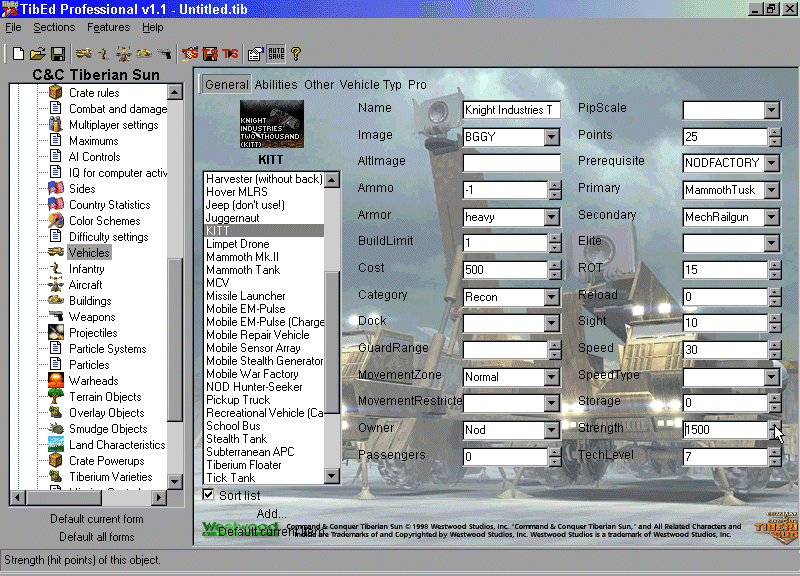Open the properties sheet toolbar icon
This screenshot has height=576, width=800.
click(255, 54)
